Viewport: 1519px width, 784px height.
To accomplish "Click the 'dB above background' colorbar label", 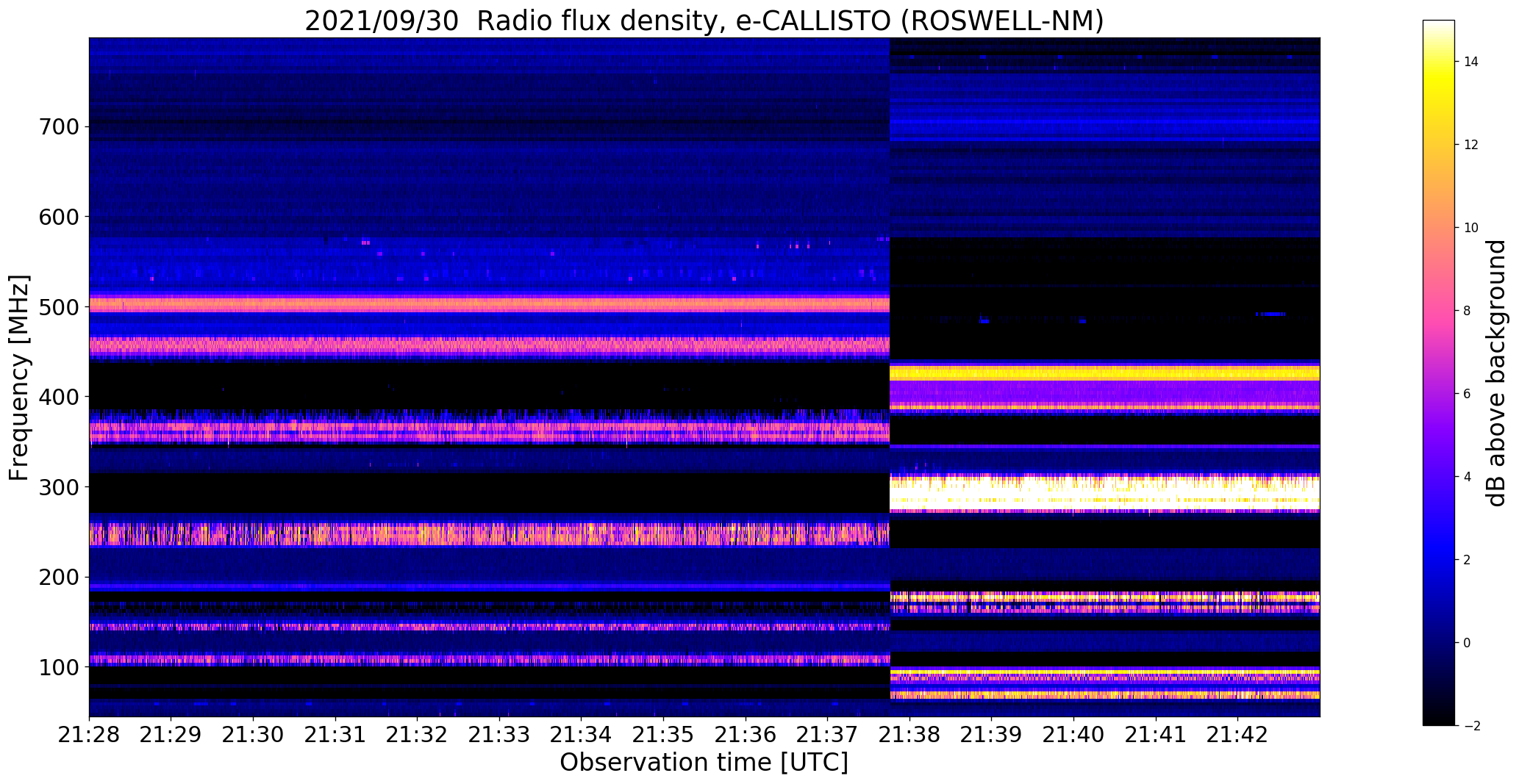I will [x=1496, y=373].
